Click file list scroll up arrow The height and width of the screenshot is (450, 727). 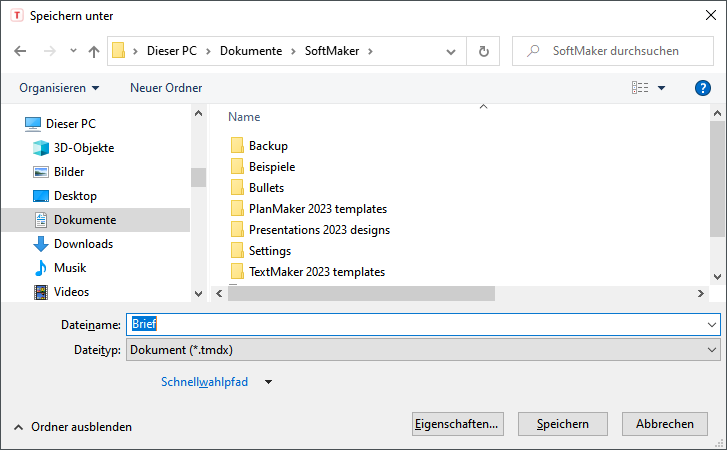[717, 113]
